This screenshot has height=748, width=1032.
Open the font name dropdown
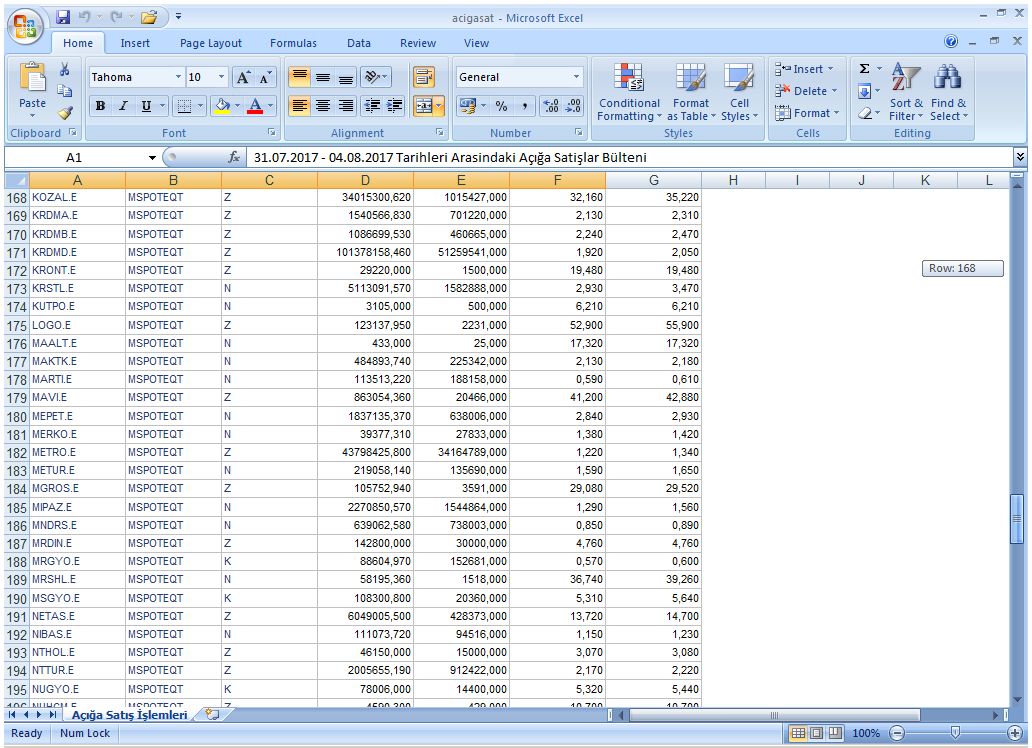[178, 77]
